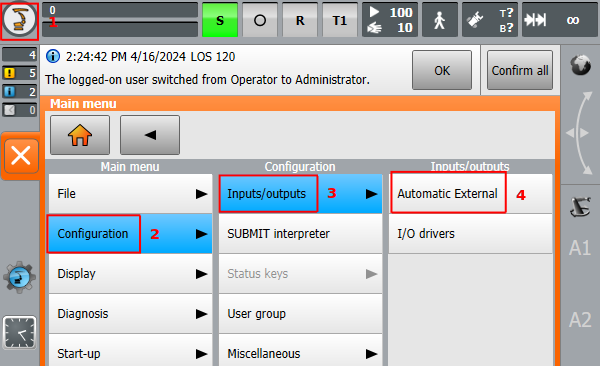Click the clock icon

(20, 332)
